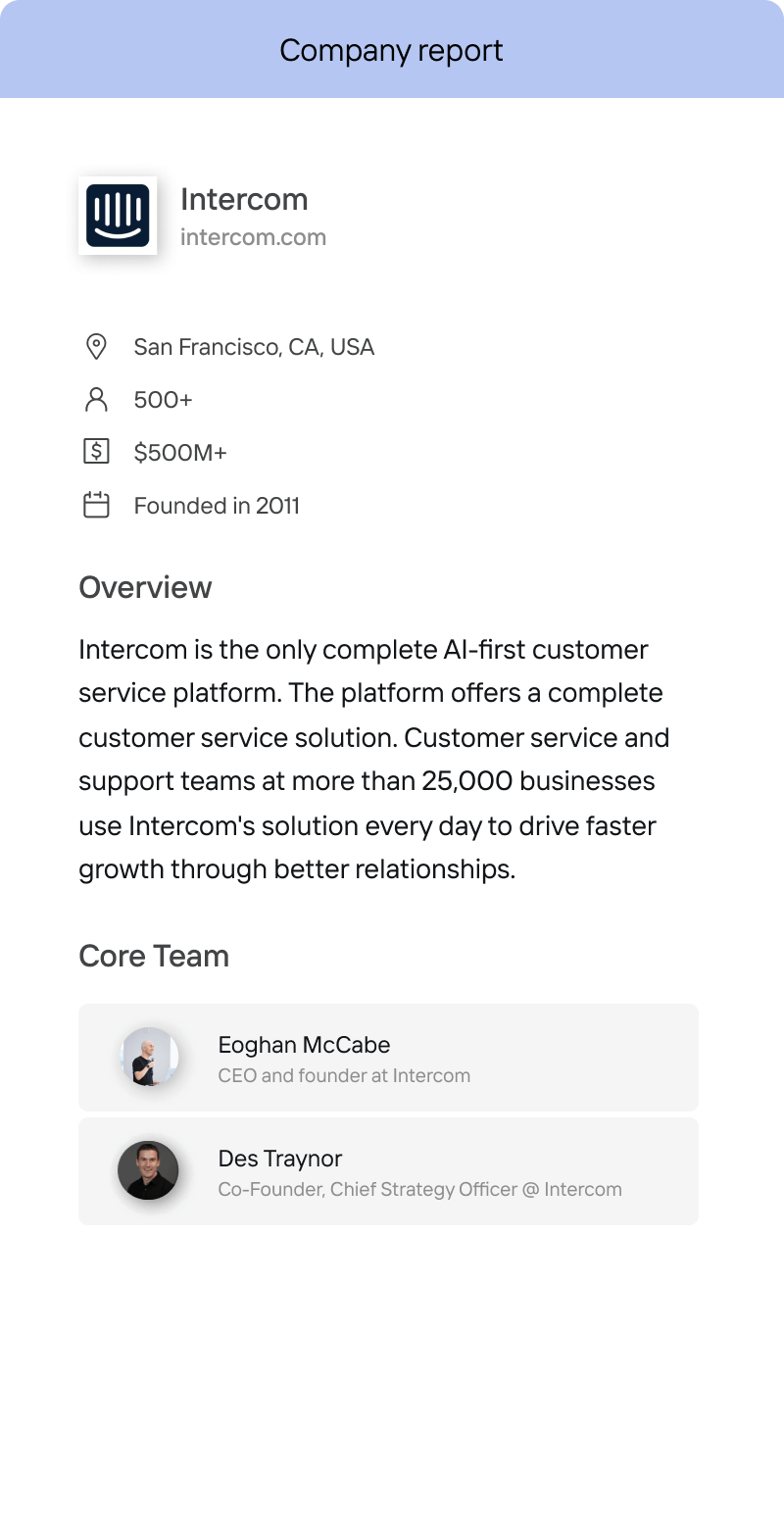Open Des Traynor's profile card
The height and width of the screenshot is (1533, 784).
tap(388, 1170)
